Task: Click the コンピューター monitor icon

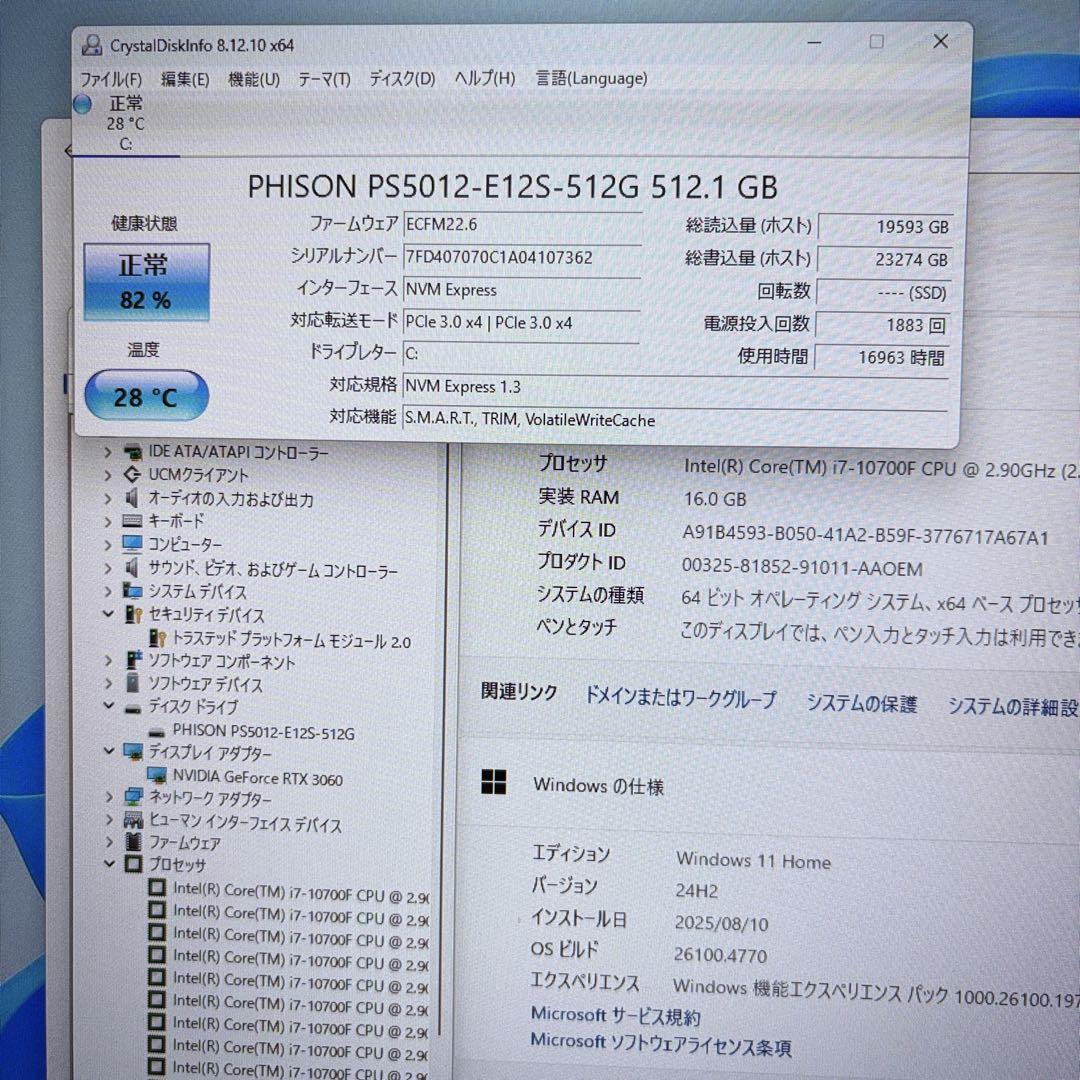Action: pos(132,545)
